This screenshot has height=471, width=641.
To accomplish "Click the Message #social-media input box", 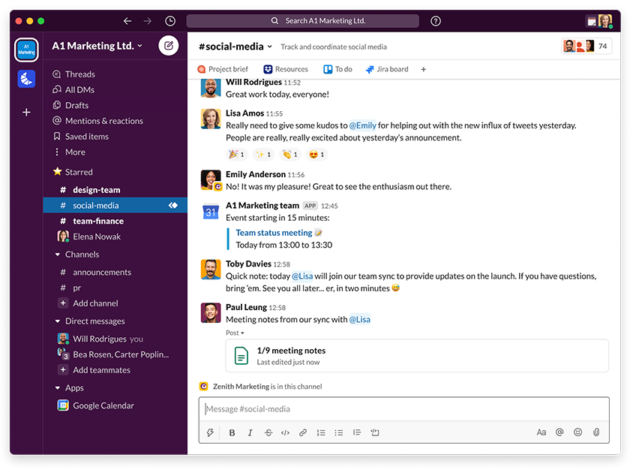I will pyautogui.click(x=404, y=409).
